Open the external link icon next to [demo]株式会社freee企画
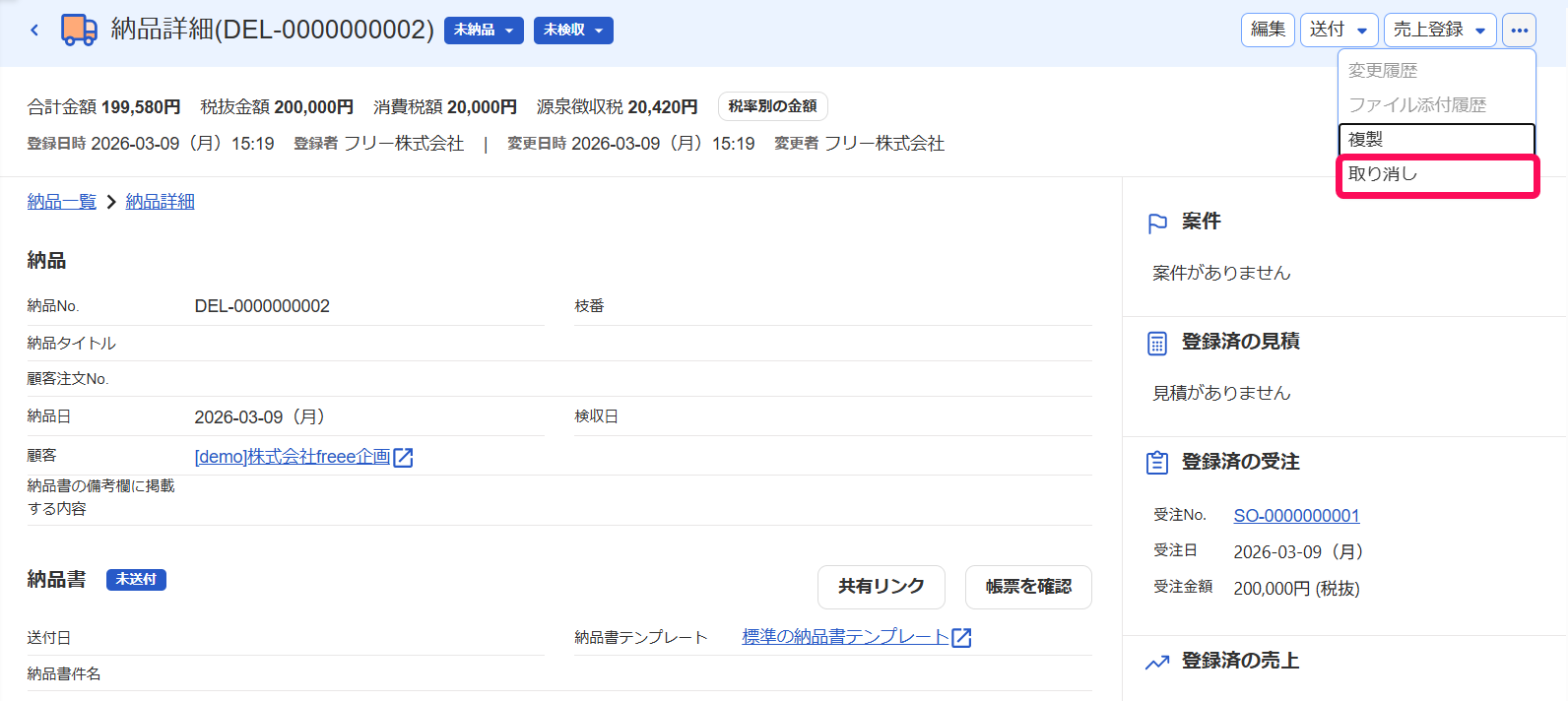The image size is (1568, 701). [x=403, y=458]
